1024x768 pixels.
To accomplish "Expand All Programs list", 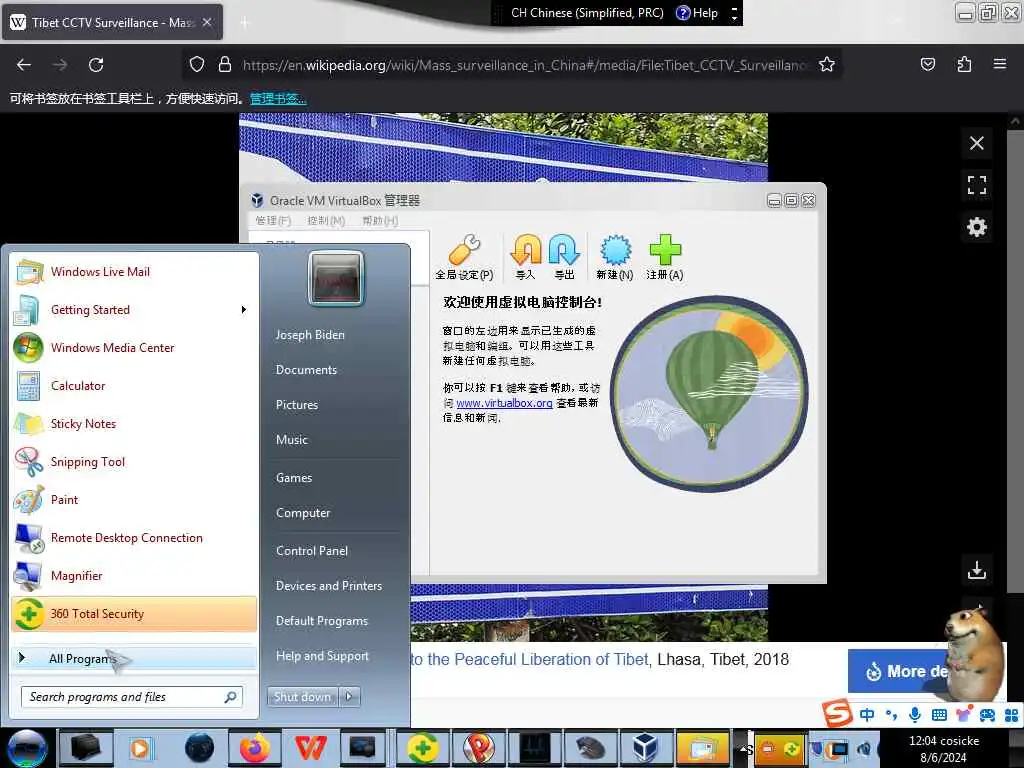I will (134, 658).
